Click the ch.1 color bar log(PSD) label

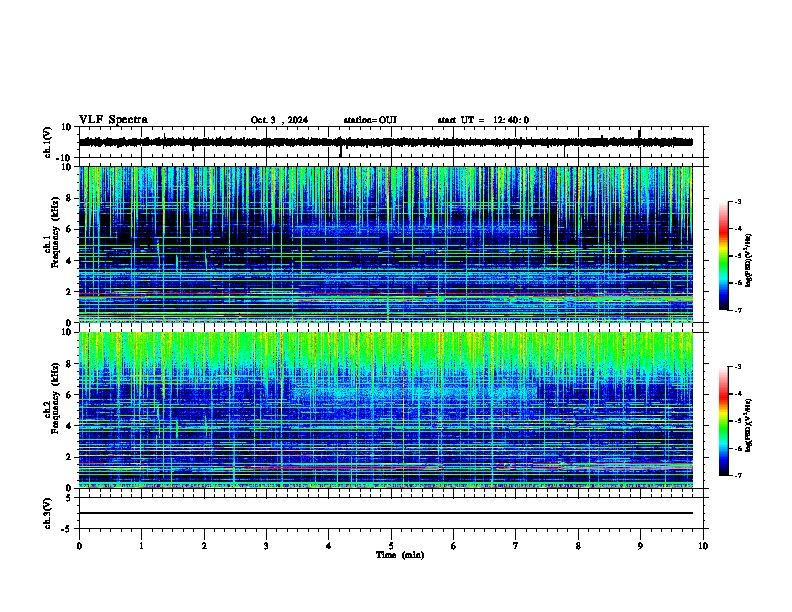748,260
